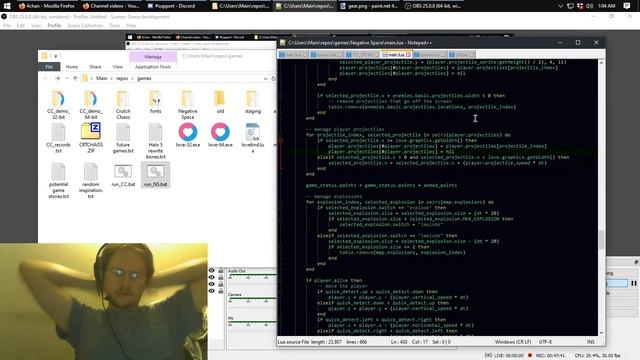Click the Notepad++ vertical scrollbar thumb
Viewport: 640px width, 360px height.
click(601, 240)
